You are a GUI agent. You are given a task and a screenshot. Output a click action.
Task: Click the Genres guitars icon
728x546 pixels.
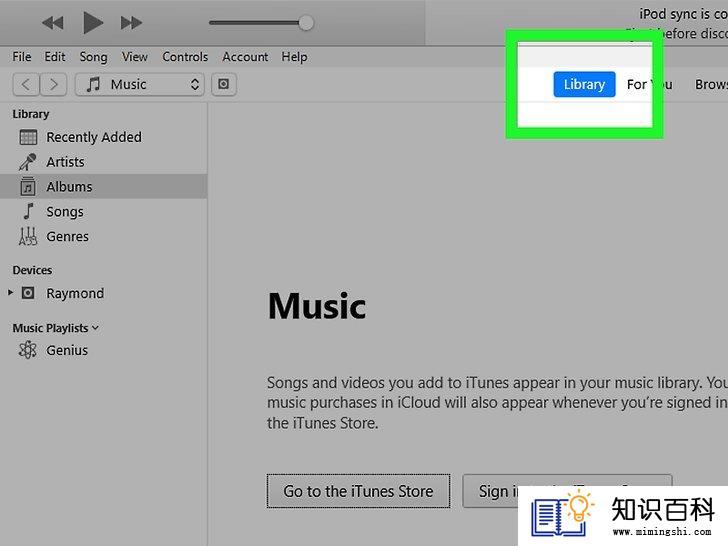tap(28, 236)
